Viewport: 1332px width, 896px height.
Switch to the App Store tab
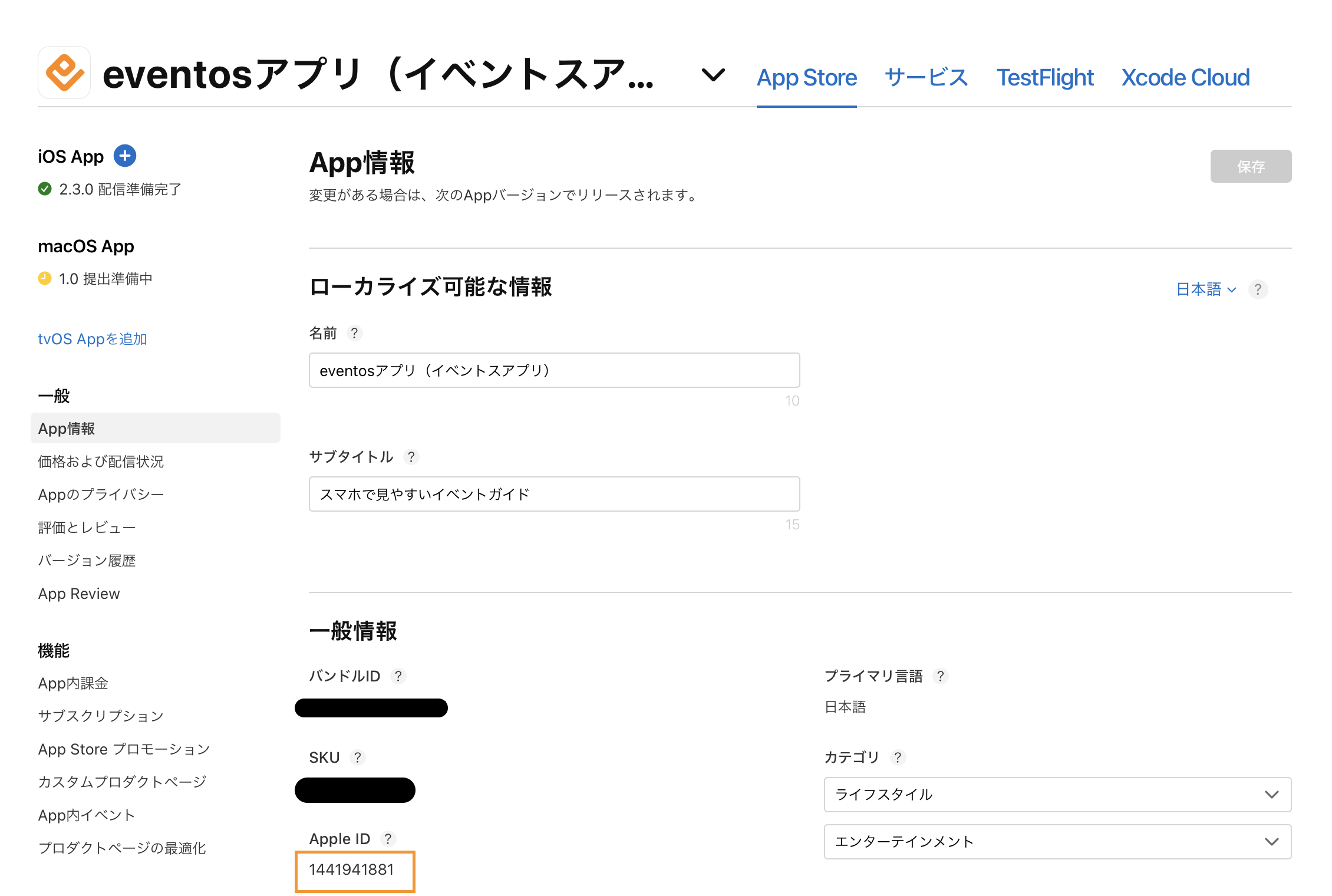point(806,78)
